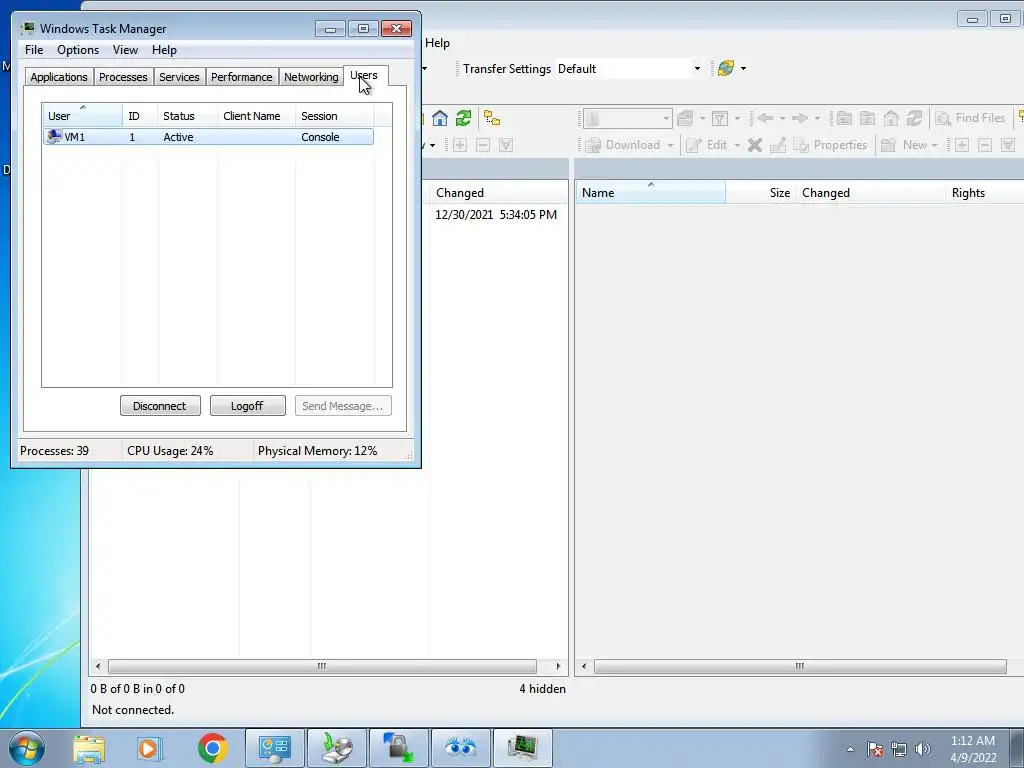Click remote root directory icon

[867, 118]
